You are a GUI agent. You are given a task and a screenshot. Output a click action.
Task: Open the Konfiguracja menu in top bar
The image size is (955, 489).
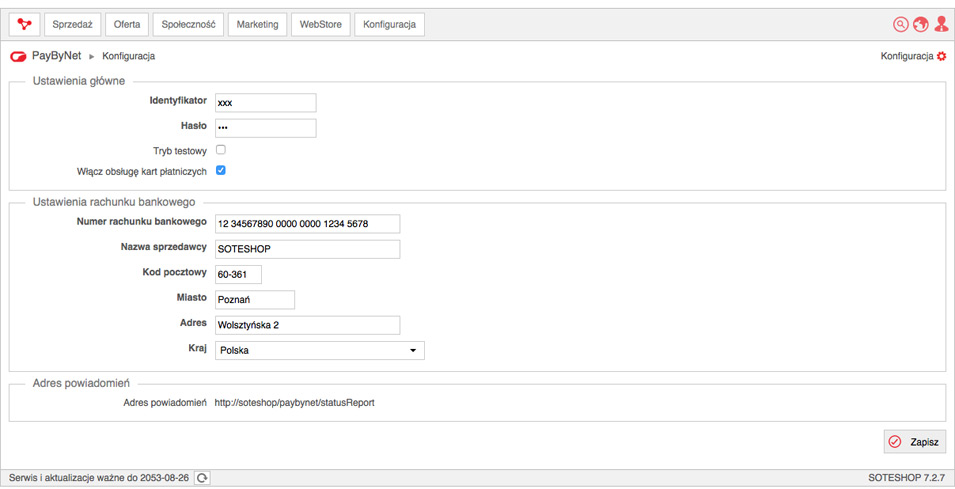tap(389, 24)
